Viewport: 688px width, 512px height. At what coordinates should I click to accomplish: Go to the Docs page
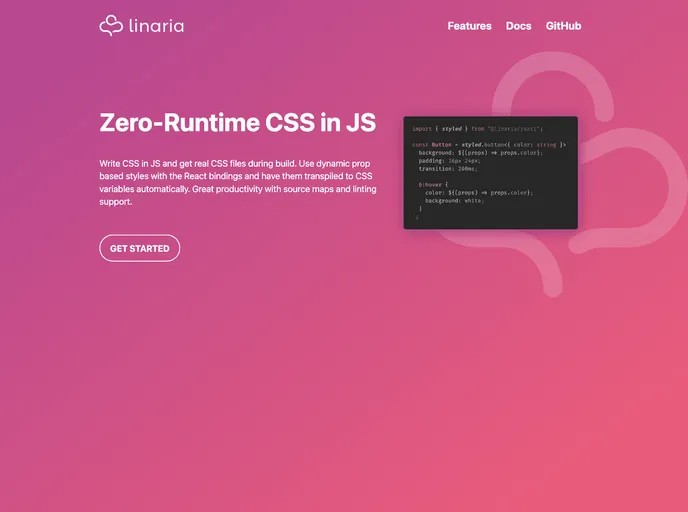pos(518,26)
